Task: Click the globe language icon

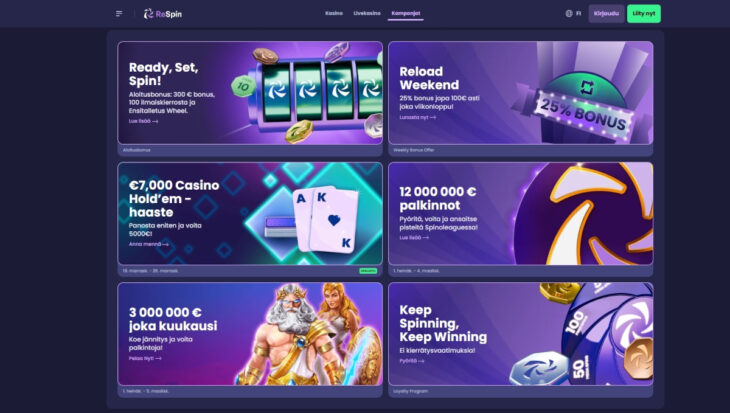Action: (569, 14)
